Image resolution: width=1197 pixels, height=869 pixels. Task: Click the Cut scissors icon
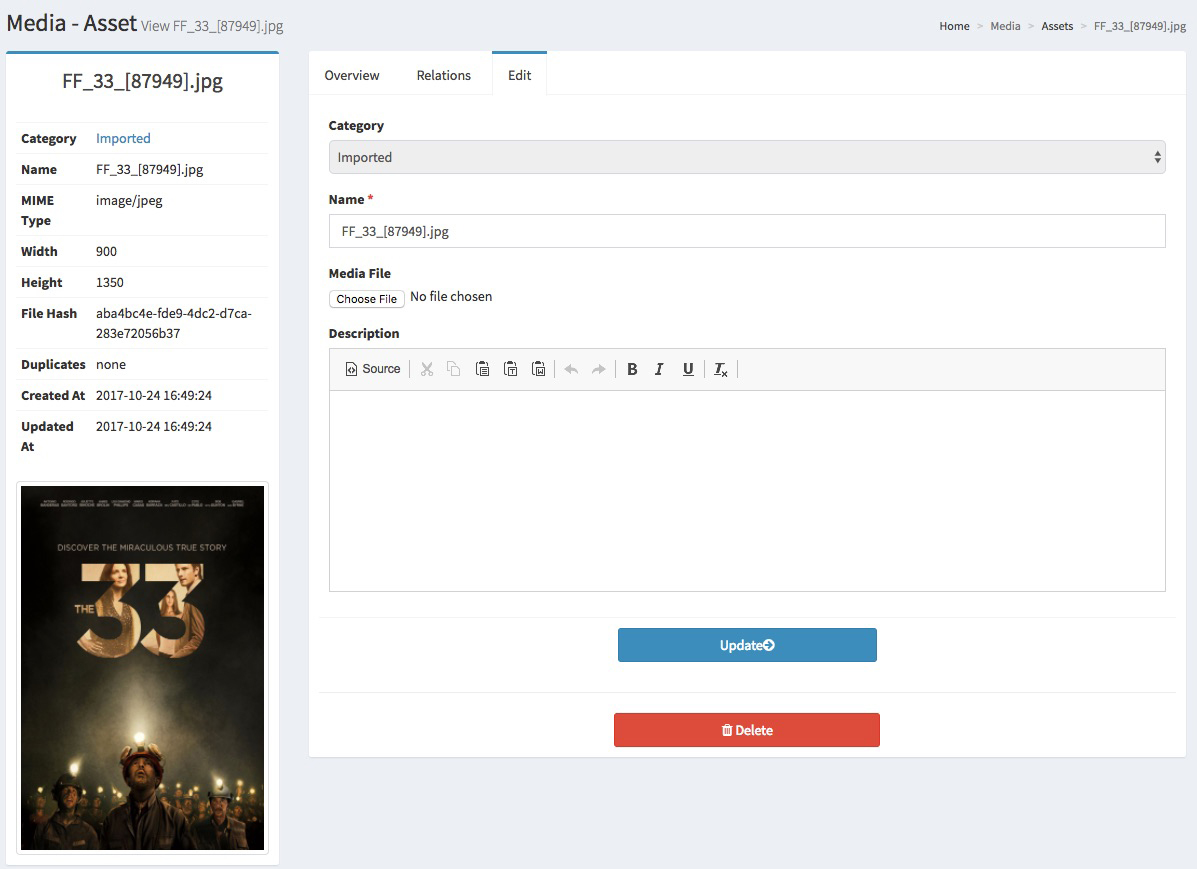pyautogui.click(x=427, y=369)
